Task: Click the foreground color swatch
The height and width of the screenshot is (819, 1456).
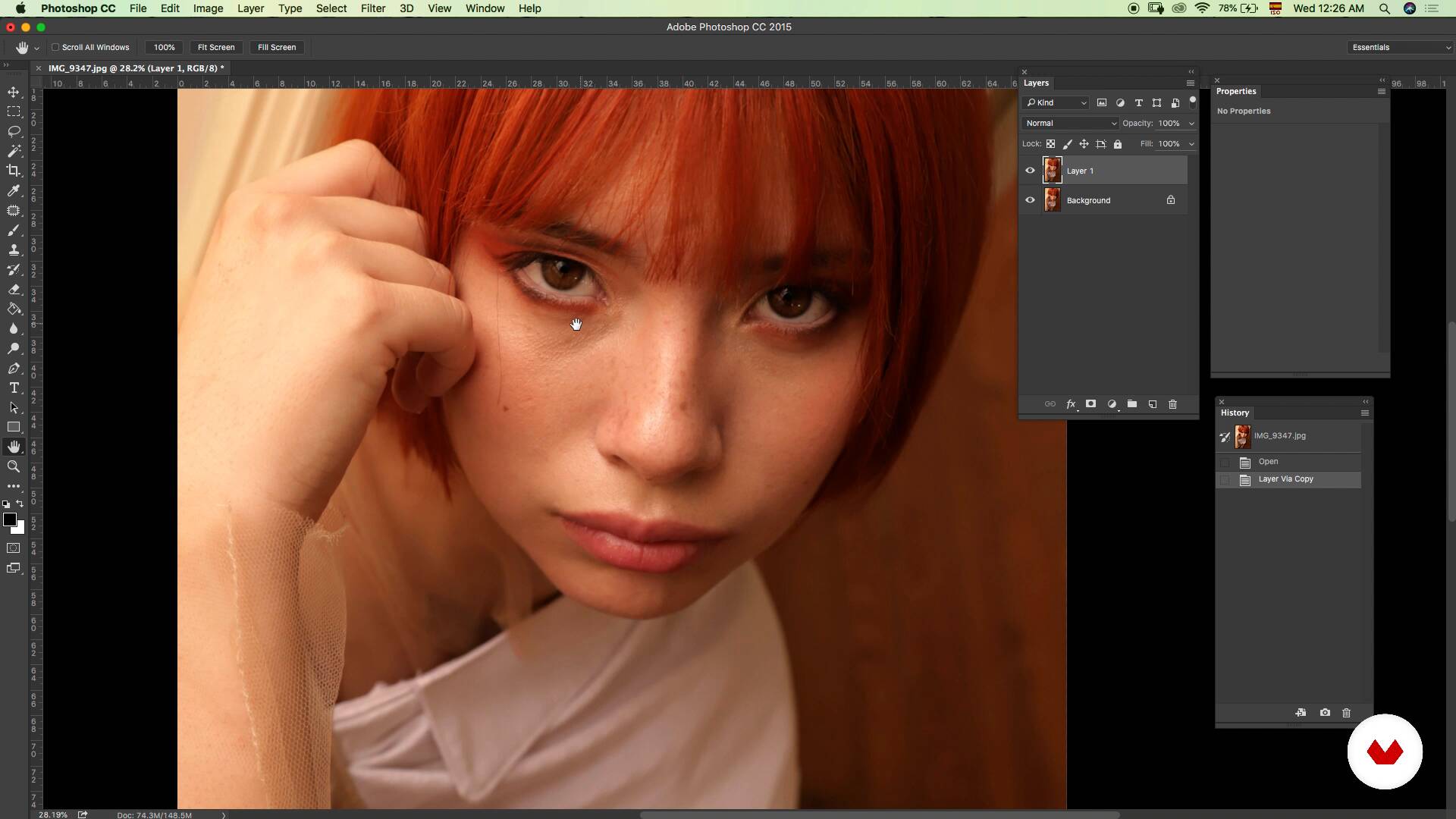Action: (x=9, y=519)
